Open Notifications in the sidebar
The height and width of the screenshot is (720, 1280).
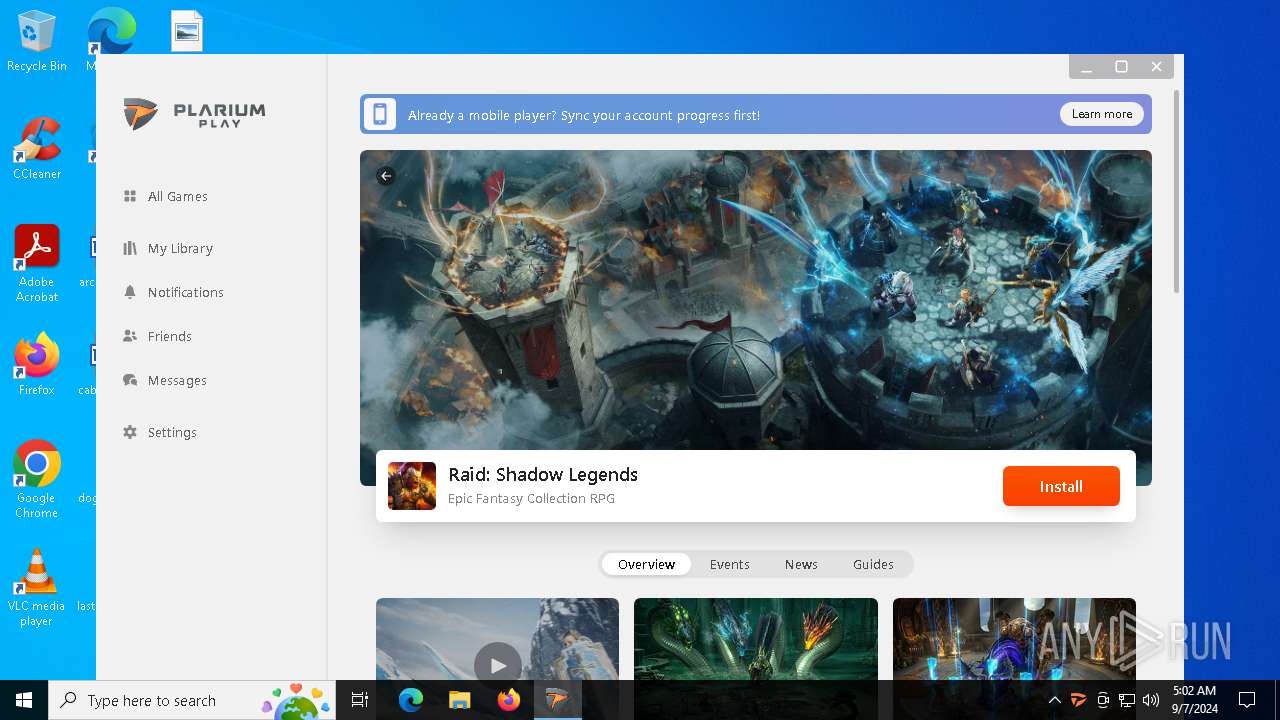185,292
